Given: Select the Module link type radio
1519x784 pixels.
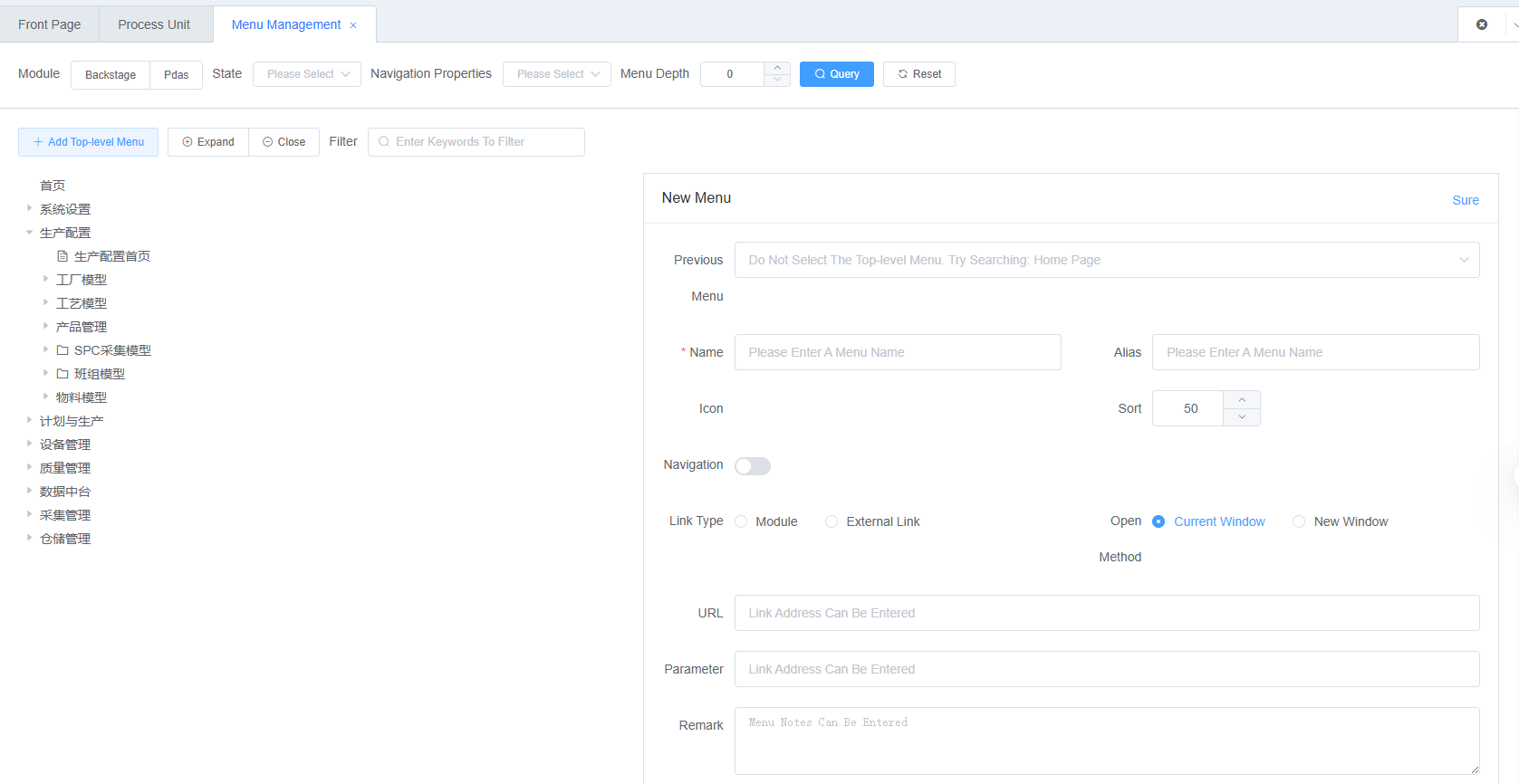Looking at the screenshot, I should [x=741, y=521].
